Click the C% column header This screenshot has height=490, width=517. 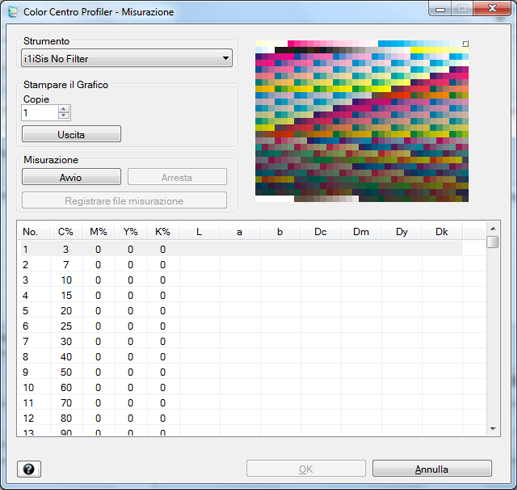[x=66, y=232]
